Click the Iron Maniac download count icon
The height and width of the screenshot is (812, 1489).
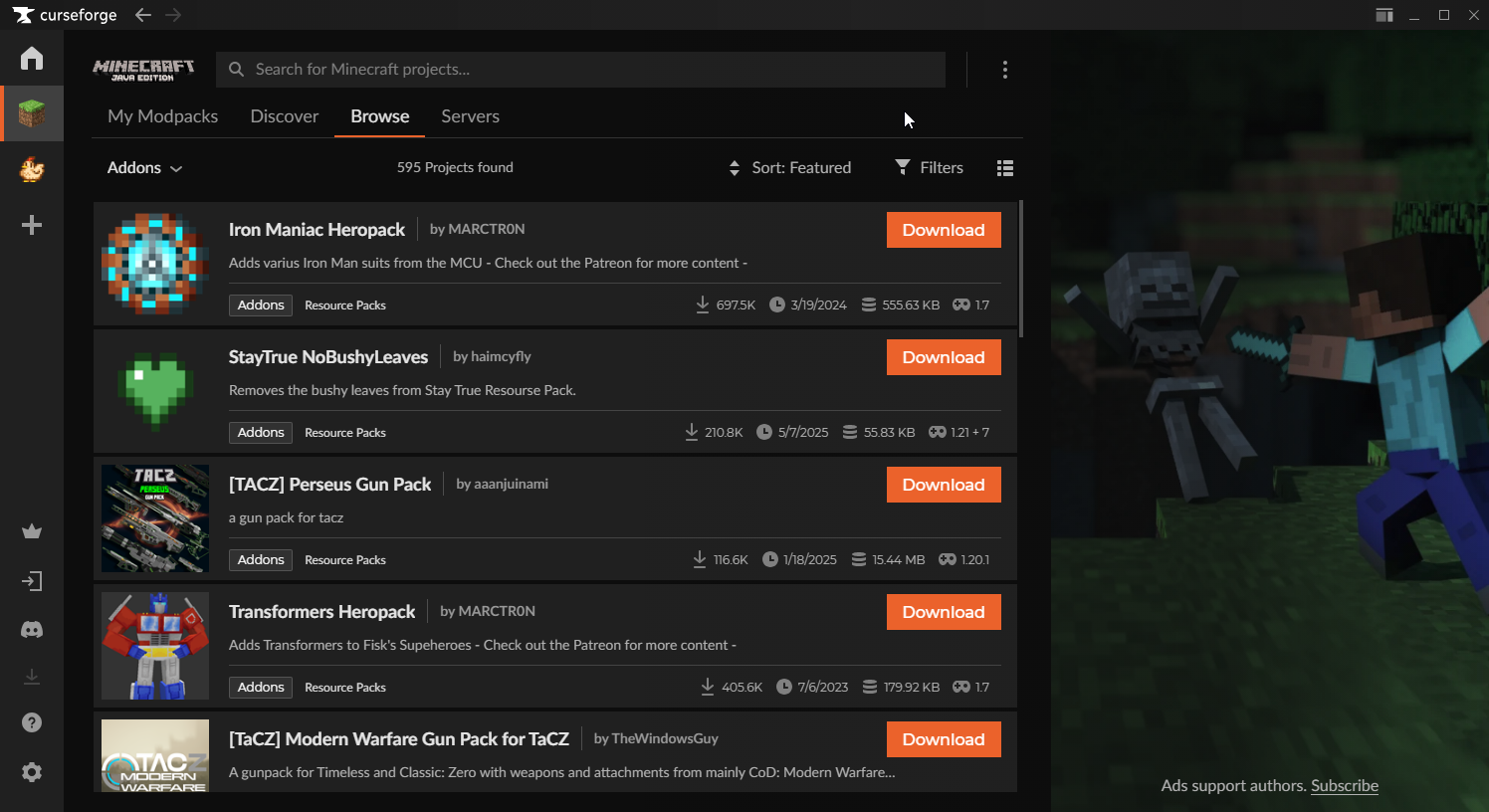click(x=703, y=304)
